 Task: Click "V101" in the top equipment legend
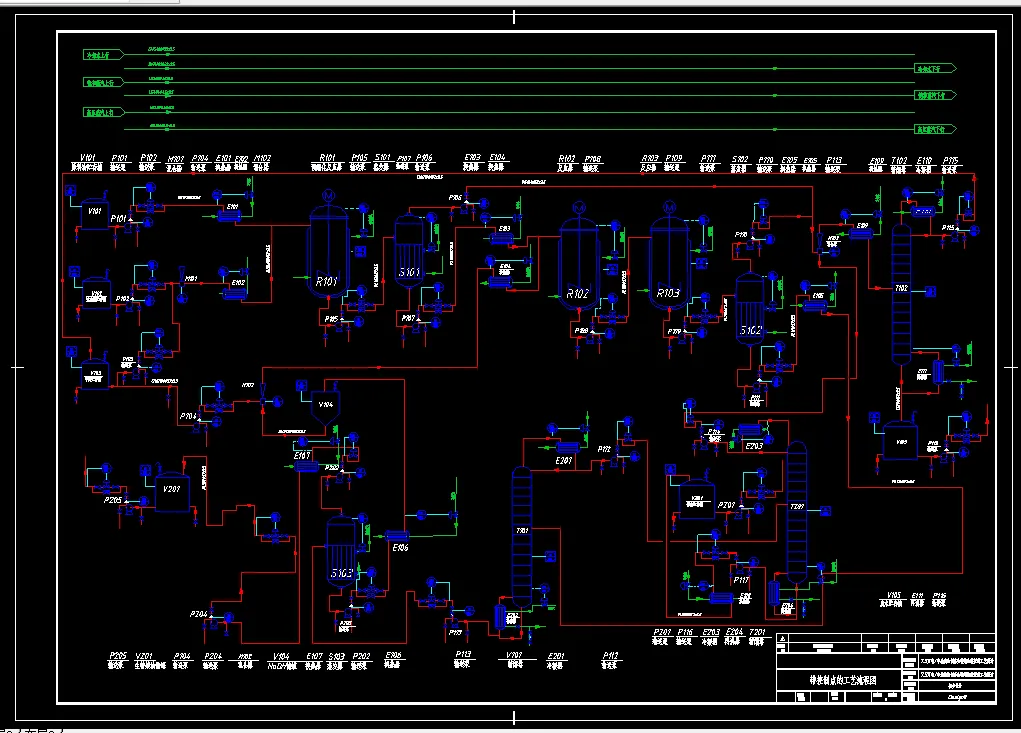[x=88, y=158]
